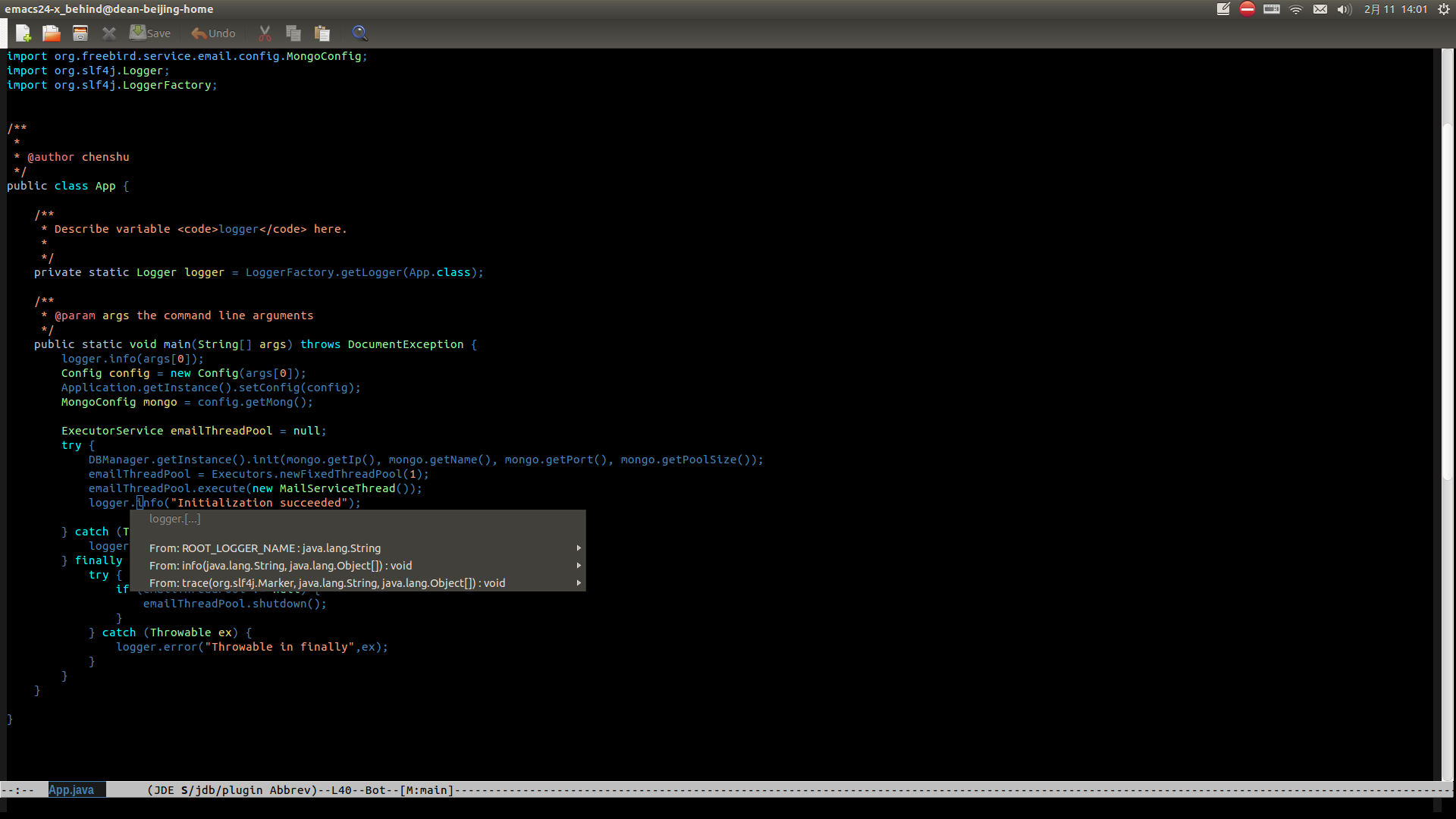This screenshot has height=819, width=1456.
Task: Open the clock showing 14:01
Action: click(1395, 9)
